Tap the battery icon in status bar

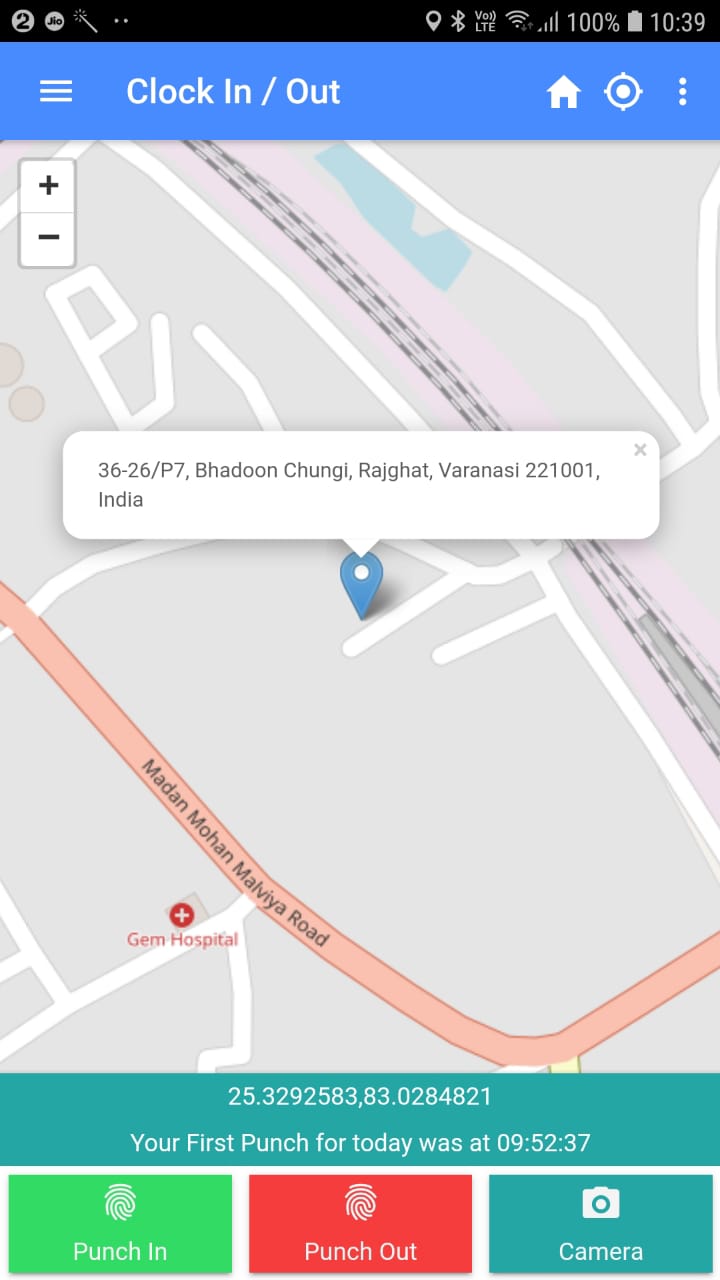coord(635,21)
